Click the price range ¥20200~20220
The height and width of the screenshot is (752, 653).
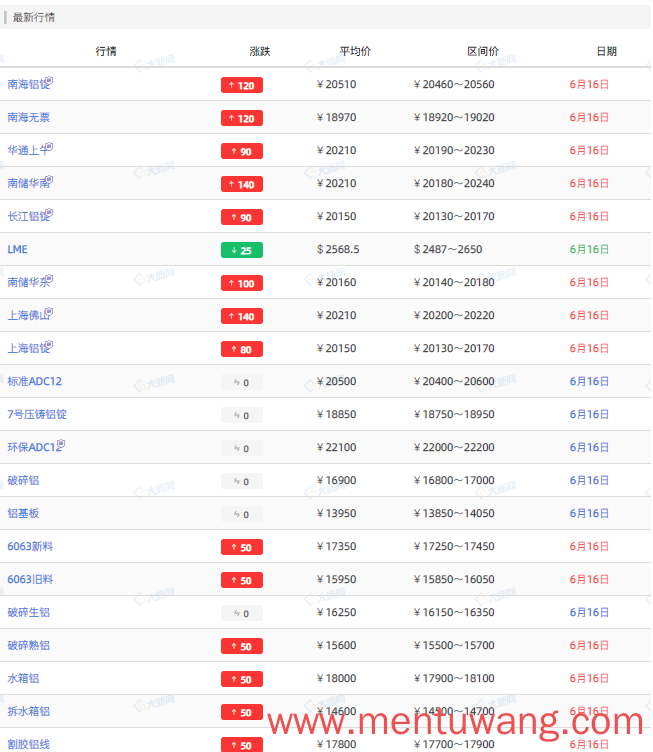[x=454, y=316]
